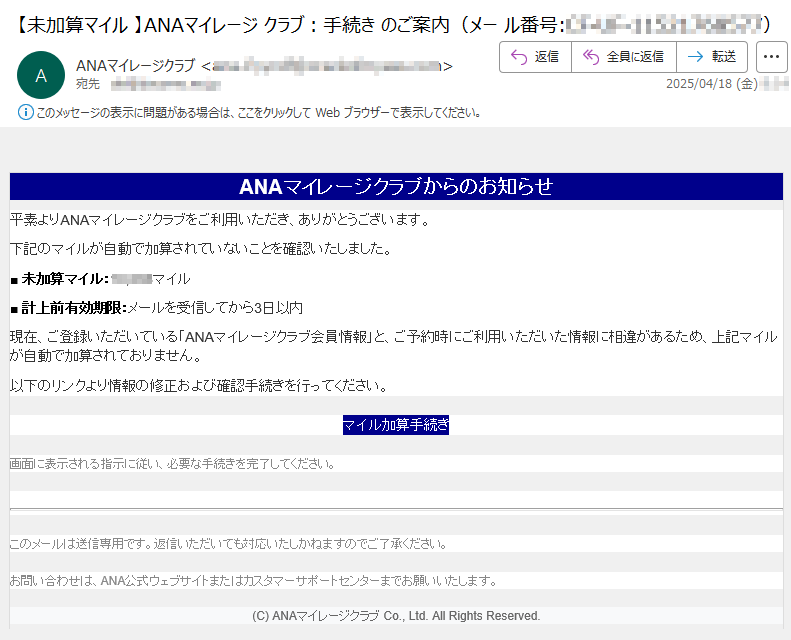791x640 pixels.
Task: Click the line 以下のリンクより情報の修正
Action: click(200, 386)
